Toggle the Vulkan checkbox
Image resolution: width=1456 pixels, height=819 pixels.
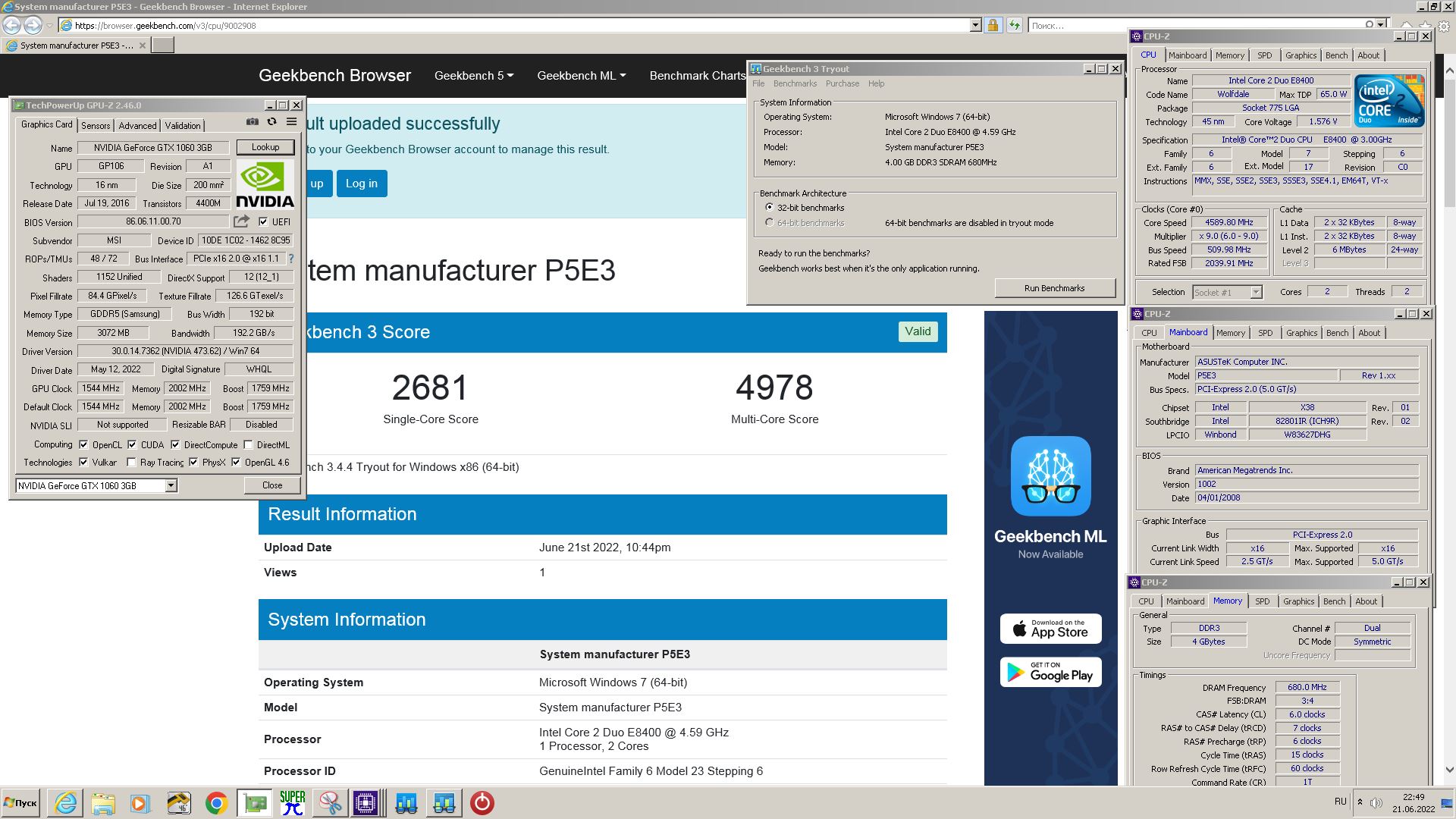pos(83,462)
